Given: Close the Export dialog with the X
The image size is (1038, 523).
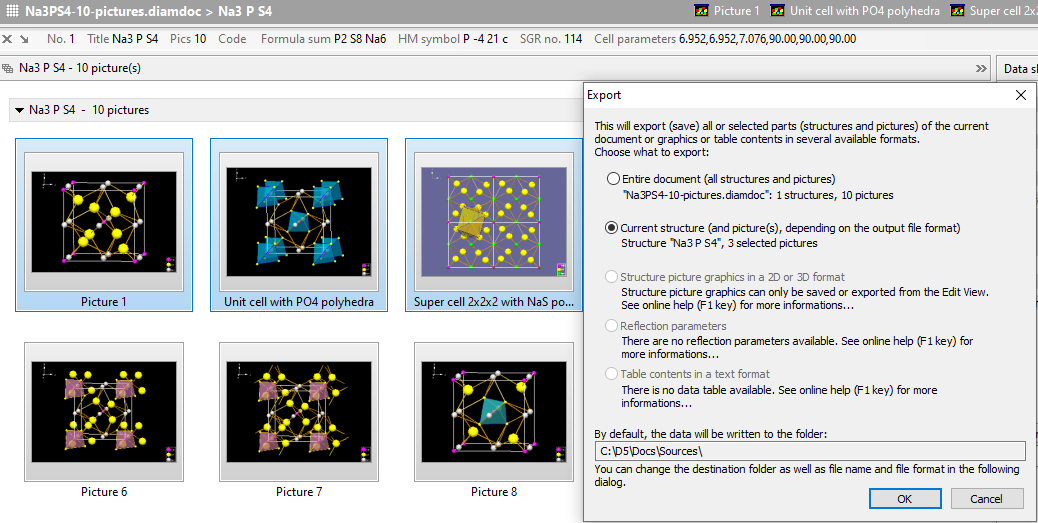Looking at the screenshot, I should click(1020, 95).
